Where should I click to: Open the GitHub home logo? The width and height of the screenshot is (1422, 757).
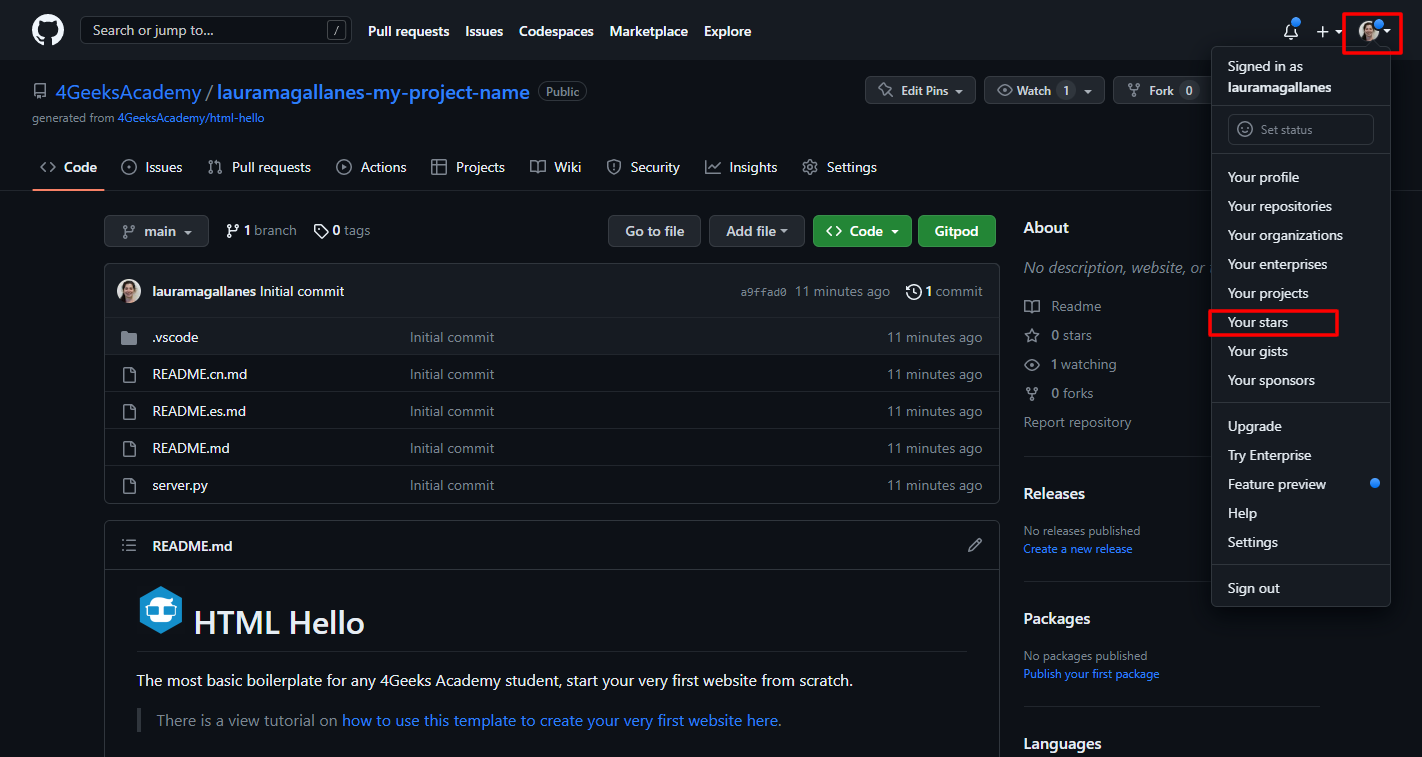coord(48,30)
